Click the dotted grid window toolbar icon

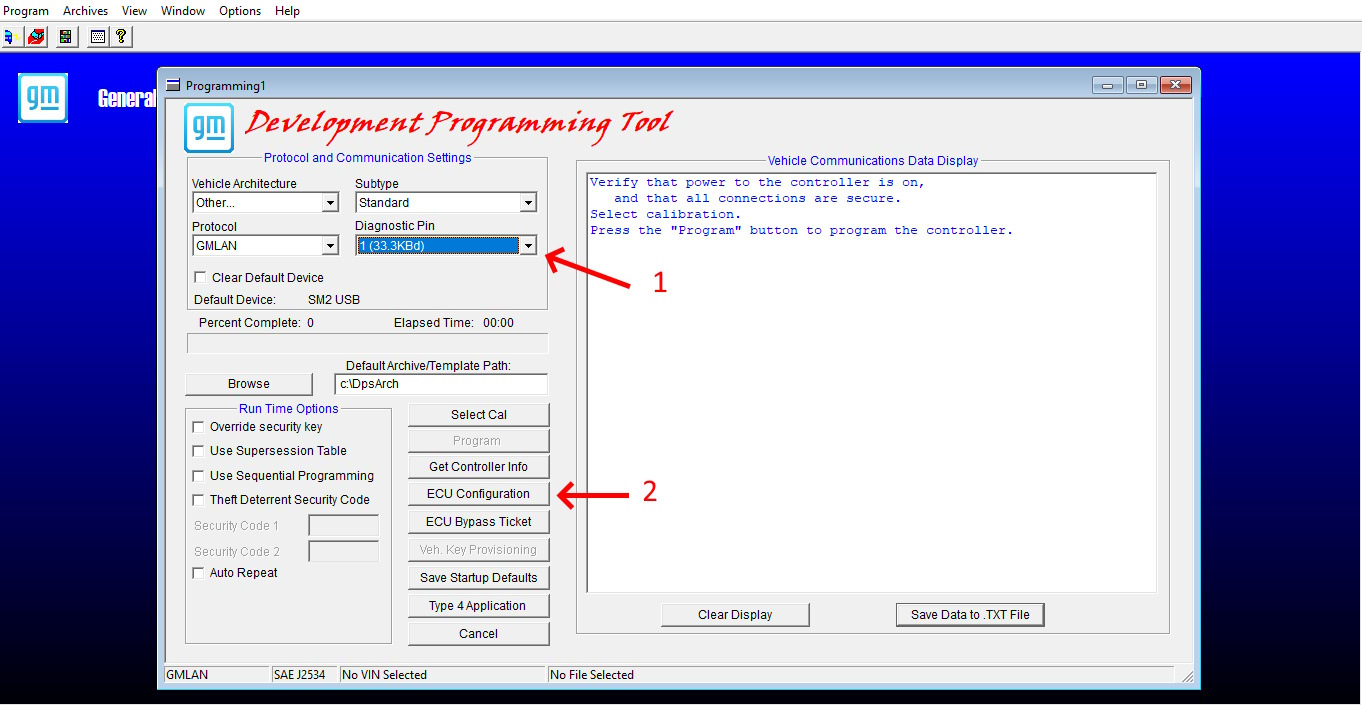[98, 37]
